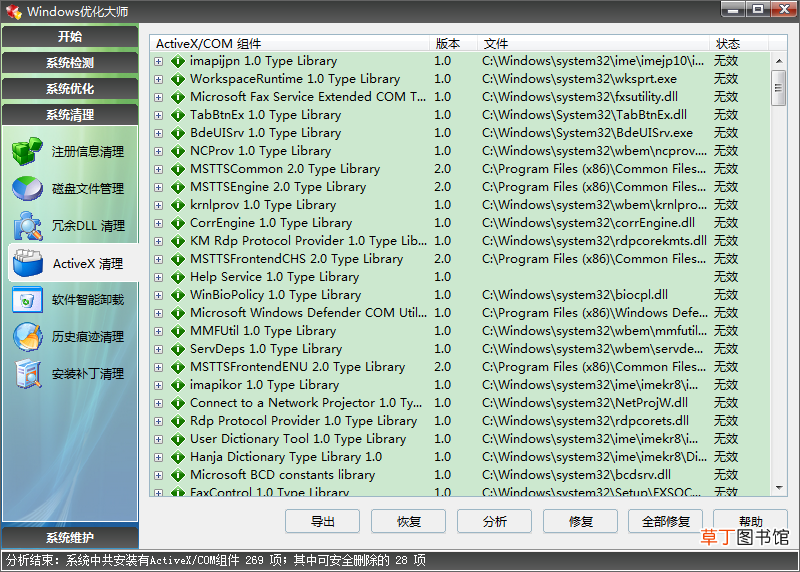The image size is (800, 572).
Task: Select path C:\Windows\system32\fxsutility.dll
Action: (580, 97)
